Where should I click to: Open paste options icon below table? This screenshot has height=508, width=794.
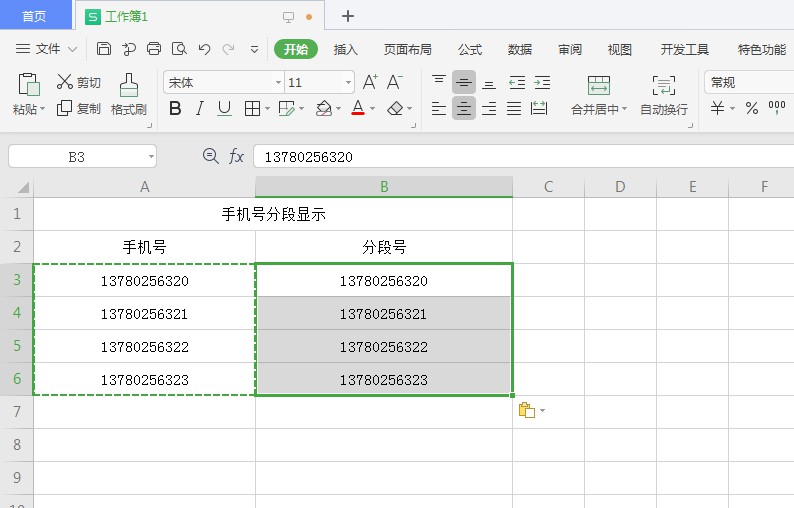[527, 410]
